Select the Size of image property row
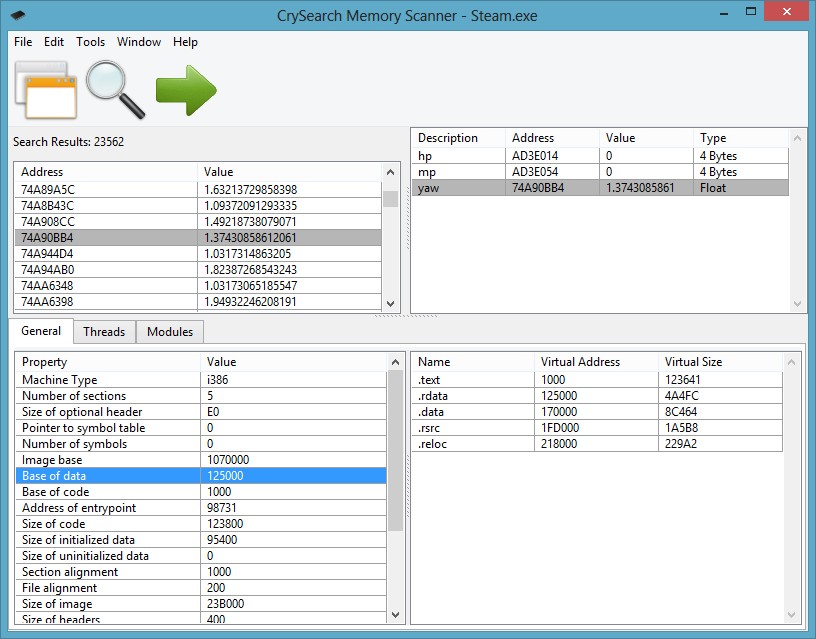The width and height of the screenshot is (816, 639). (201, 604)
